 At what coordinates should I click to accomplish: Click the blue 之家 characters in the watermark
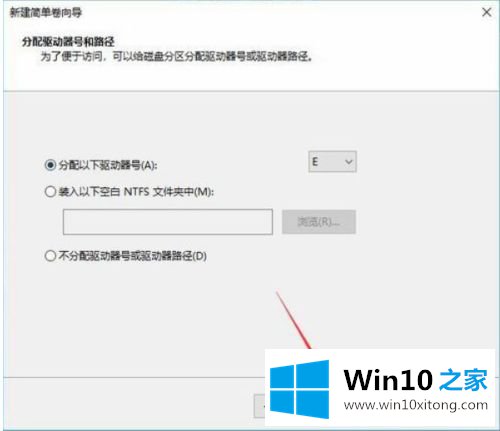463,380
